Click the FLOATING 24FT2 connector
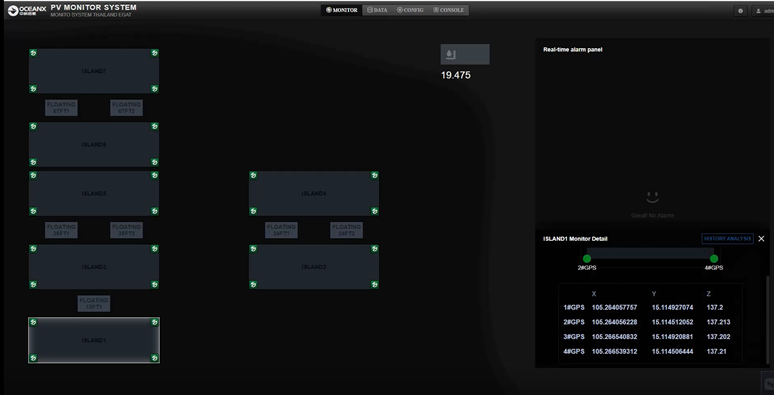 (347, 230)
